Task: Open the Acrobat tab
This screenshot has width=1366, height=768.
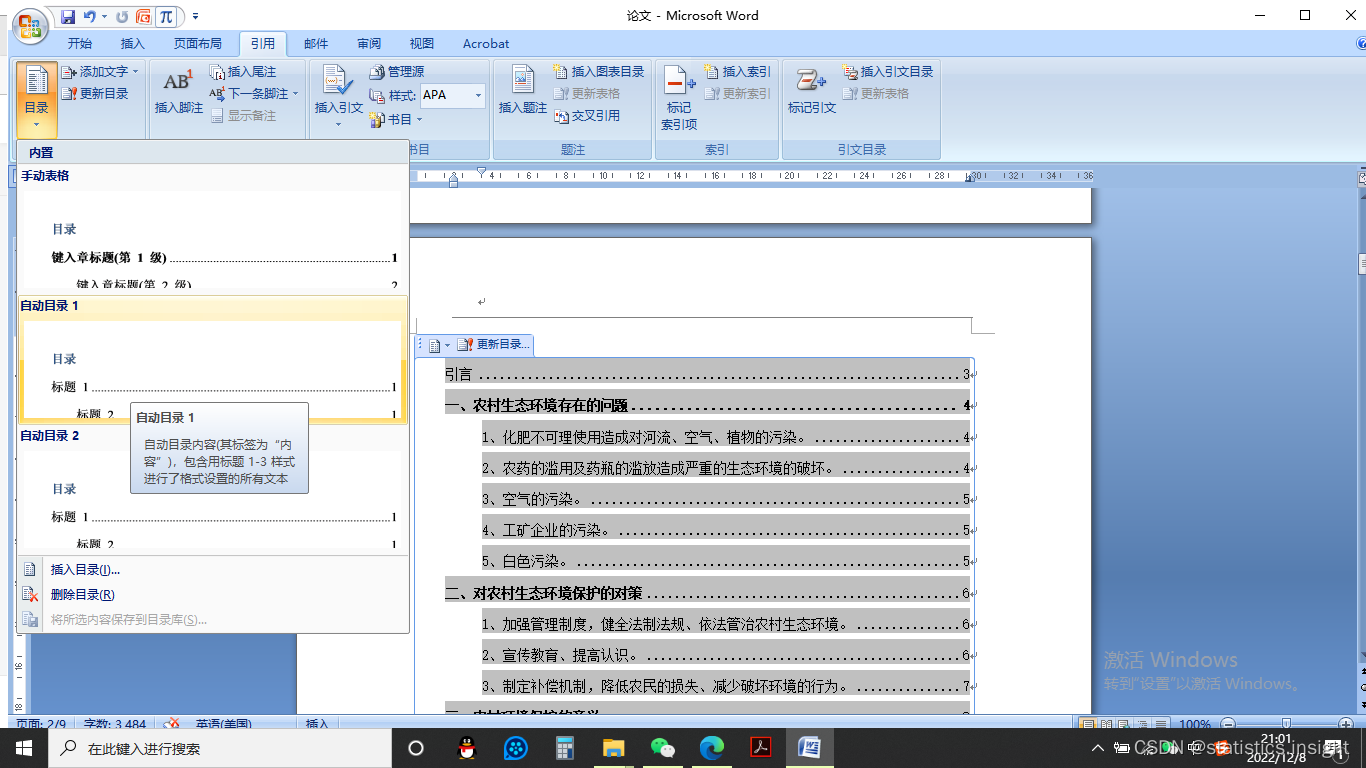Action: click(x=486, y=44)
